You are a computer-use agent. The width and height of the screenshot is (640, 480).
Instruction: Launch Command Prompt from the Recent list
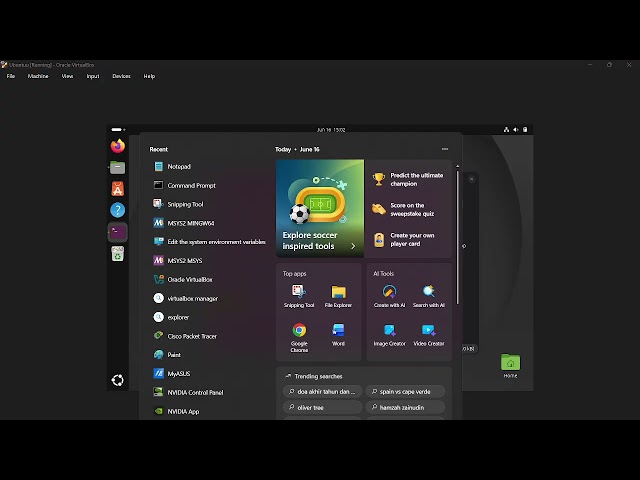pyautogui.click(x=209, y=185)
